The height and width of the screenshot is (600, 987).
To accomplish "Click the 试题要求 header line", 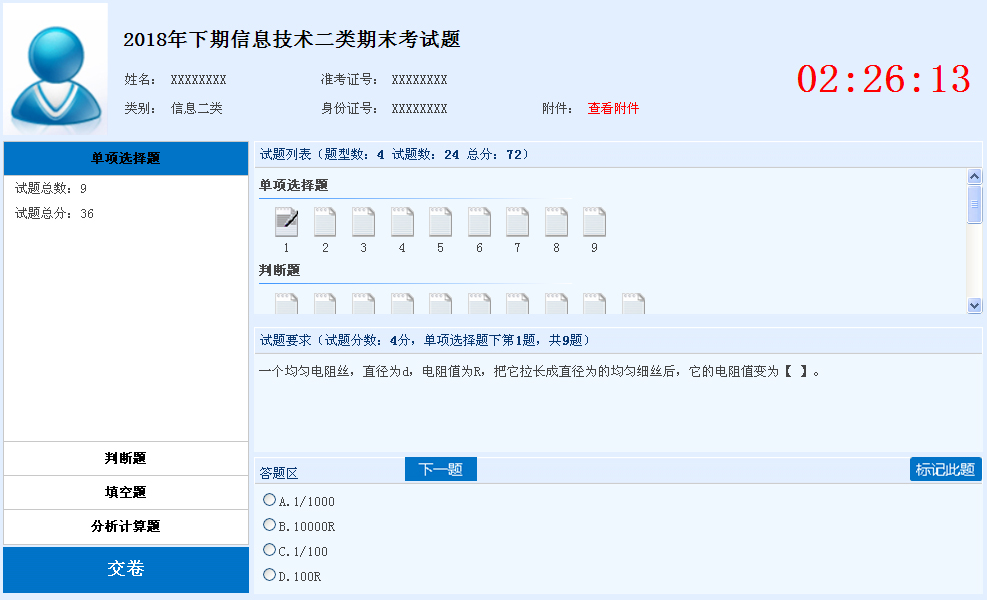I will (425, 341).
